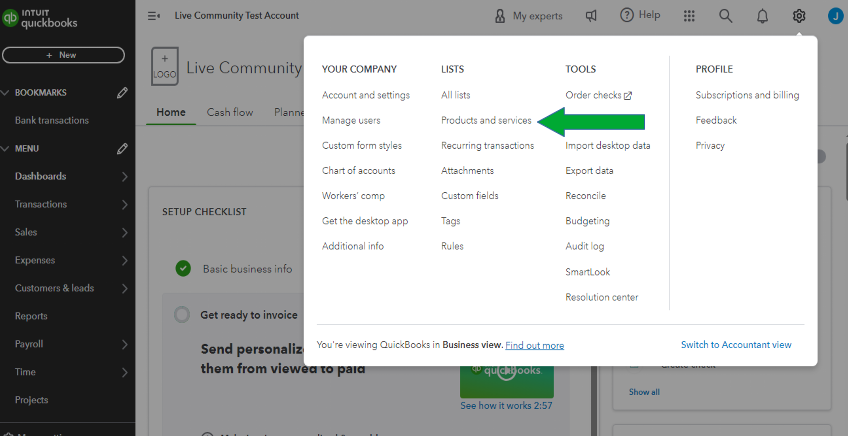Collapse the BOOKMARKS section chevron
848x436 pixels.
tap(6, 93)
